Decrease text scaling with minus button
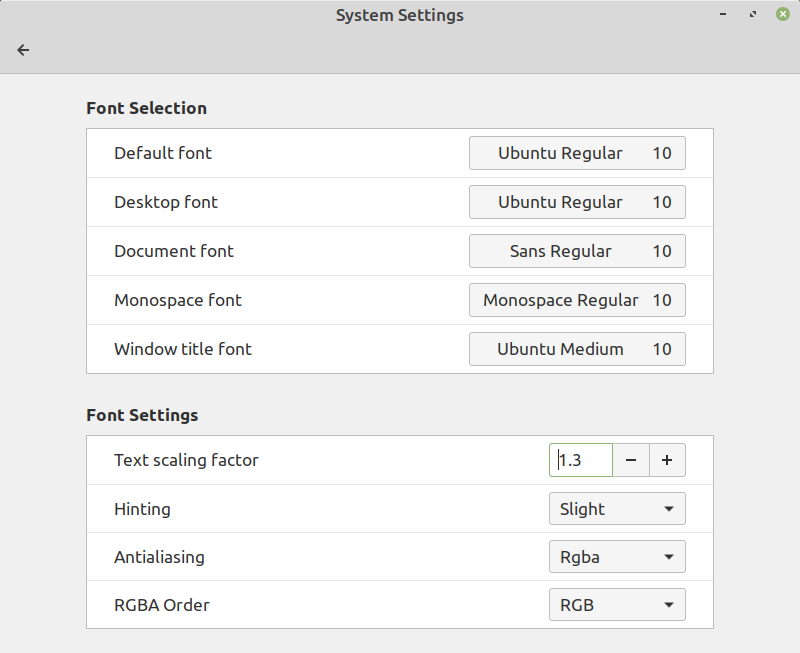Image resolution: width=800 pixels, height=653 pixels. pos(631,460)
